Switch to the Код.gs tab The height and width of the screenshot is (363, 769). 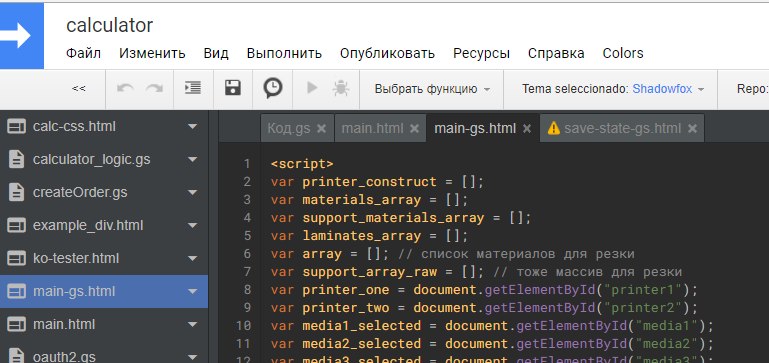click(x=289, y=129)
